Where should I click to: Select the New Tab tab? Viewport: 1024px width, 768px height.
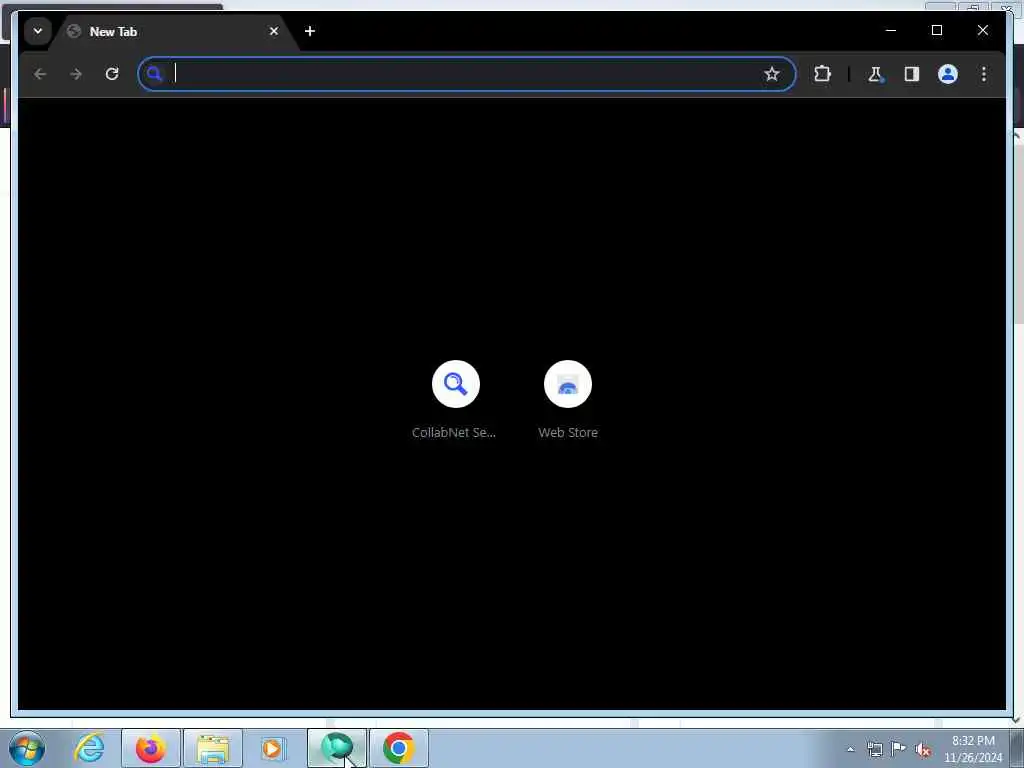(173, 31)
